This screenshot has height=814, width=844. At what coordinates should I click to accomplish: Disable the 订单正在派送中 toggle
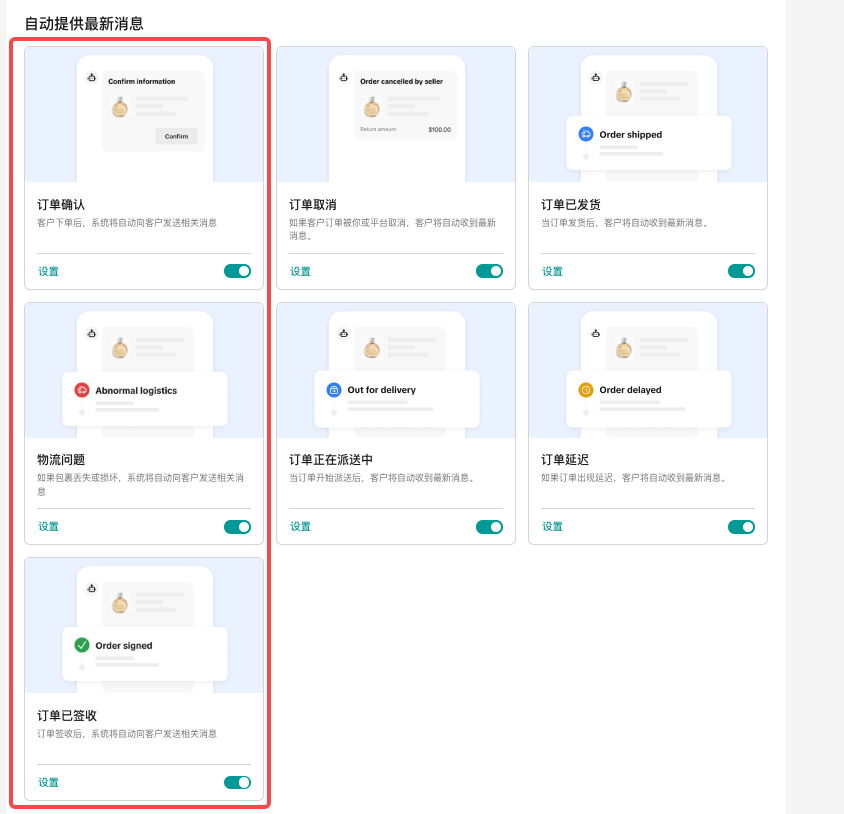(489, 527)
